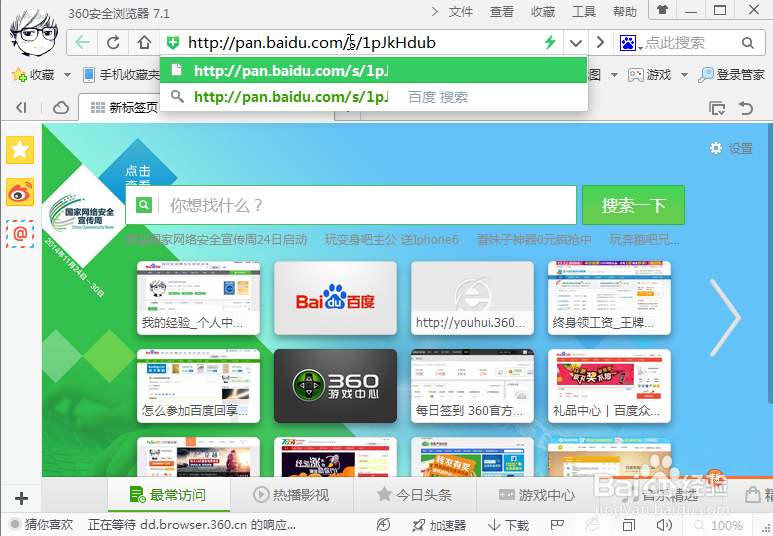Image resolution: width=773 pixels, height=536 pixels.
Task: Expand the dropdown arrow beside 游戏
Action: pos(684,75)
